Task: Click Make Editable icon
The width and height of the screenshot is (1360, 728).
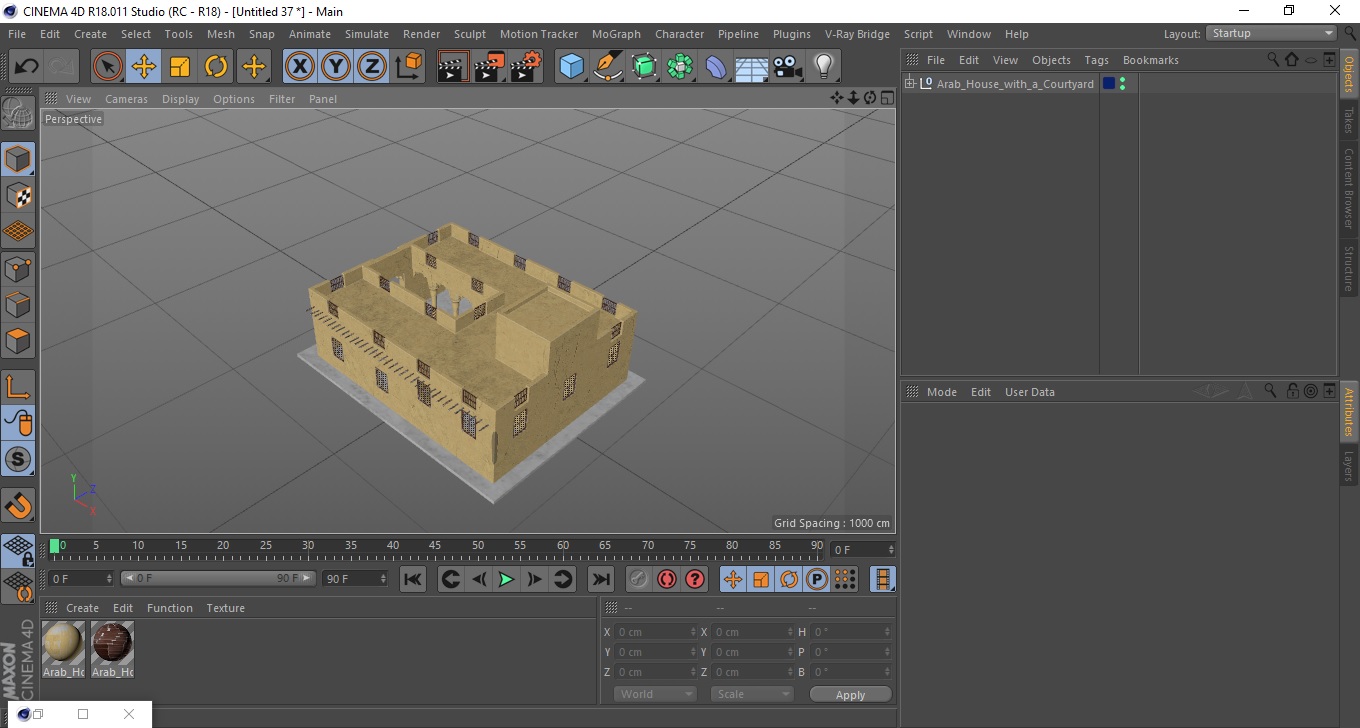Action: tap(18, 114)
